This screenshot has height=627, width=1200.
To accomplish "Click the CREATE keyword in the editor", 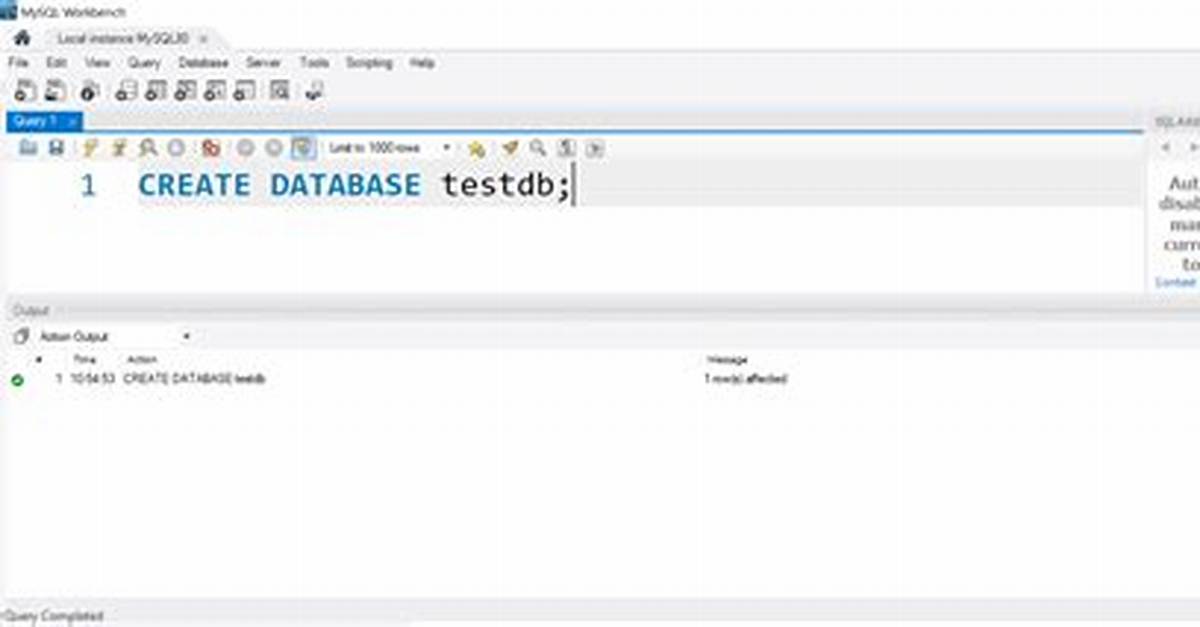I will tap(194, 186).
